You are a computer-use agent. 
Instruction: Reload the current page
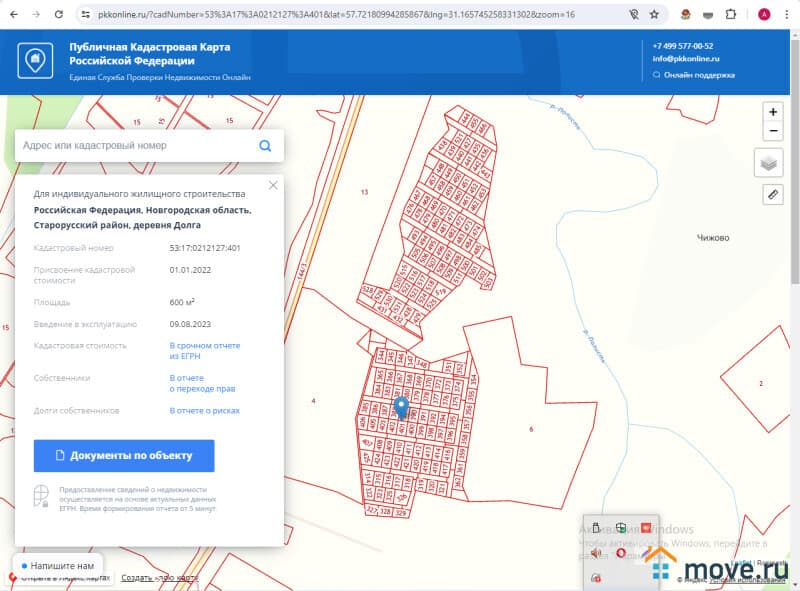tap(59, 15)
